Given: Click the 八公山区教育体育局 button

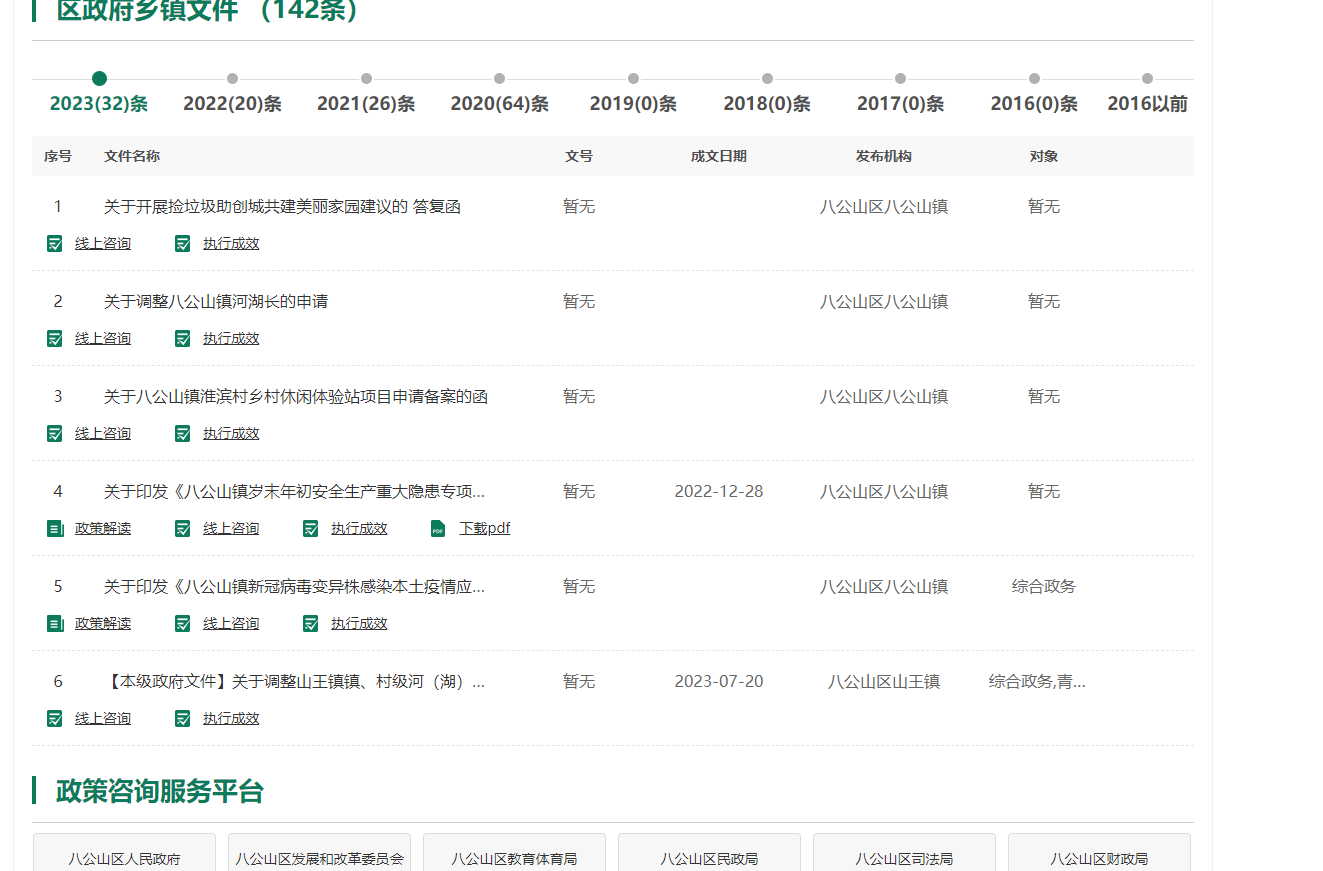Looking at the screenshot, I should (x=514, y=858).
